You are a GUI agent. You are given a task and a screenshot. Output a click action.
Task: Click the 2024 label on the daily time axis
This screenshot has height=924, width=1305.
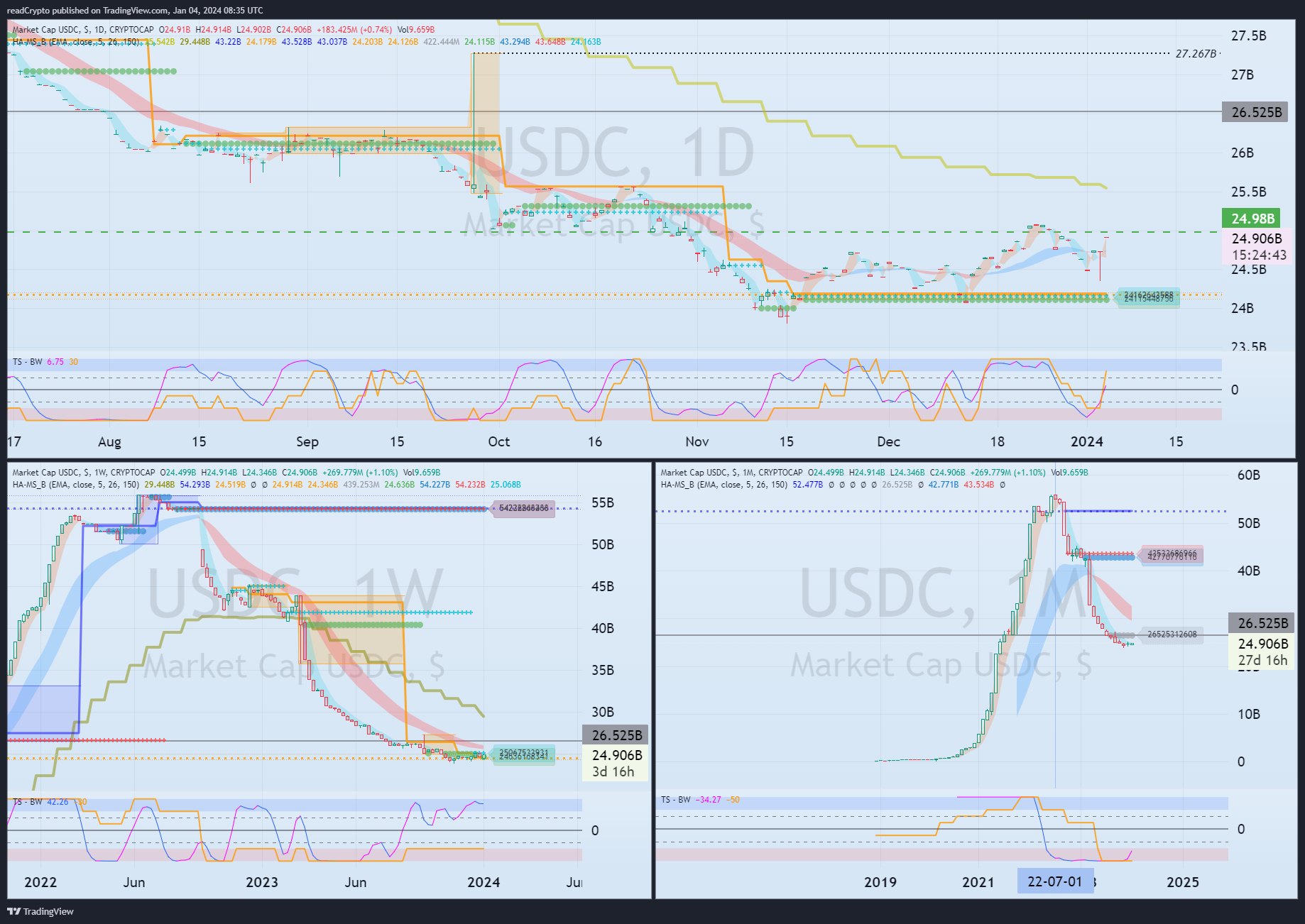pos(1086,441)
